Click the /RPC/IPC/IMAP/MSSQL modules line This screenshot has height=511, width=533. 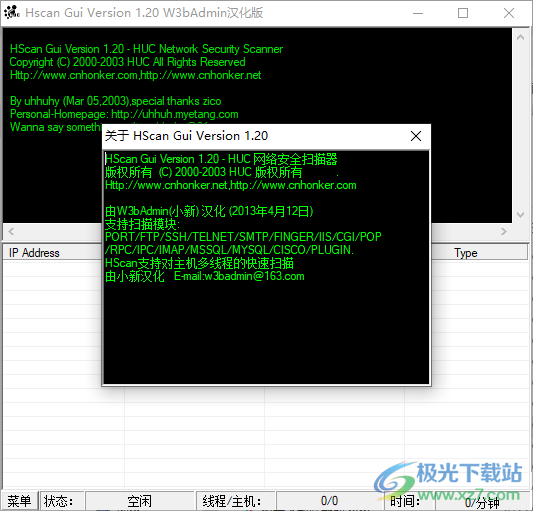(229, 250)
